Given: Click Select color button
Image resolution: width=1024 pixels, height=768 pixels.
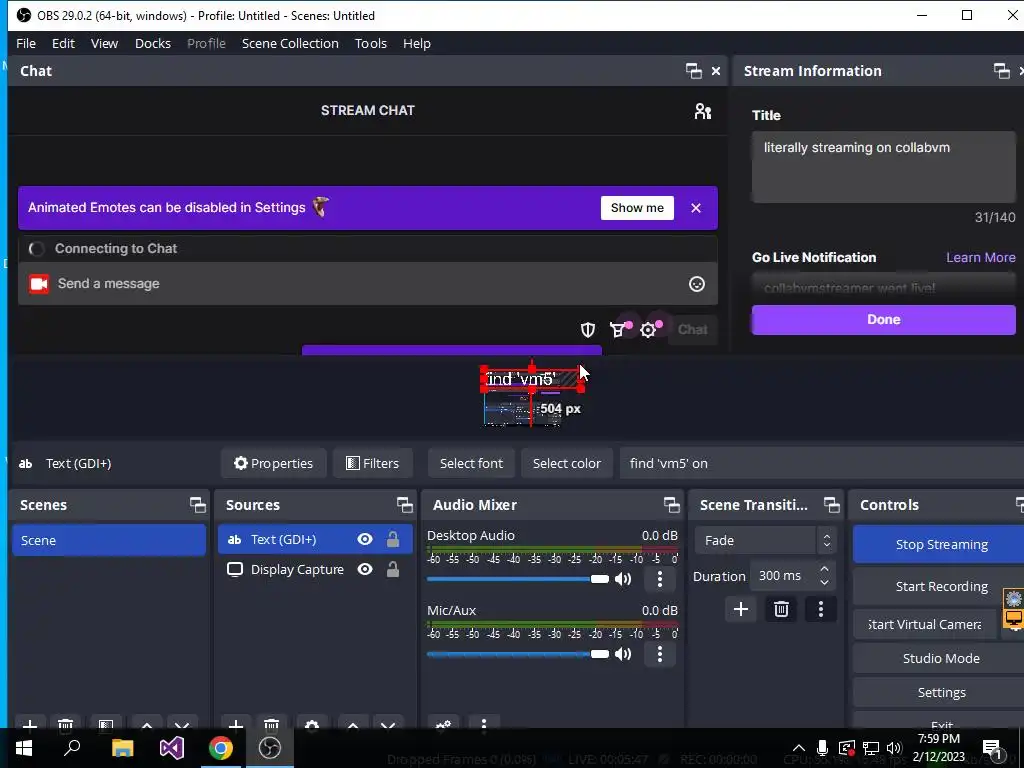Looking at the screenshot, I should pos(566,463).
